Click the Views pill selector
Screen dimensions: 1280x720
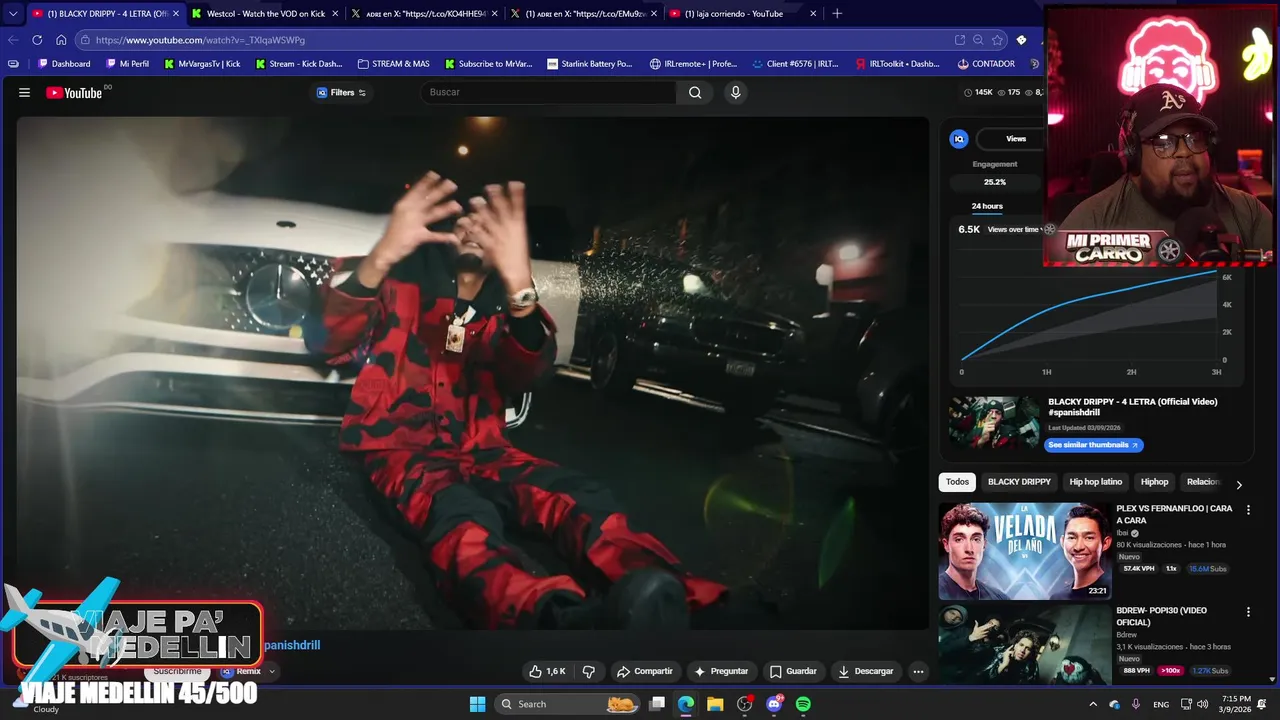tap(1015, 139)
